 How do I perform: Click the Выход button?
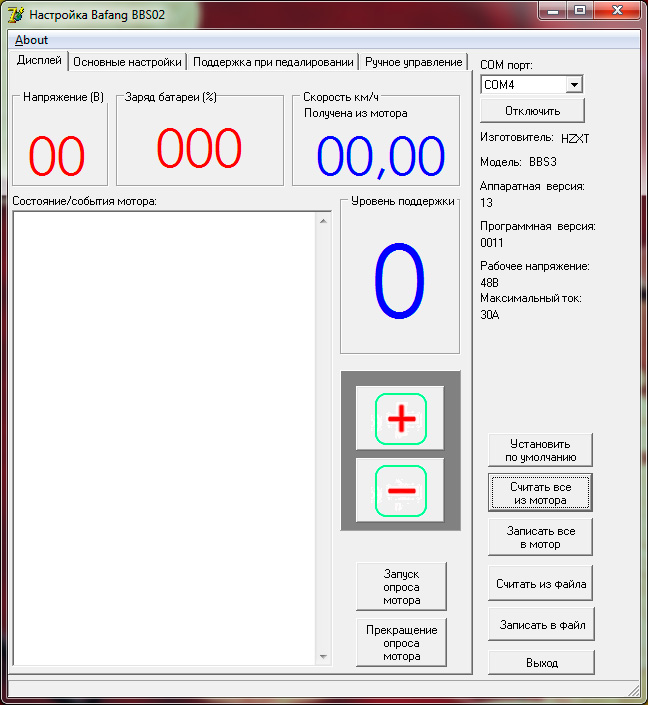tap(541, 663)
